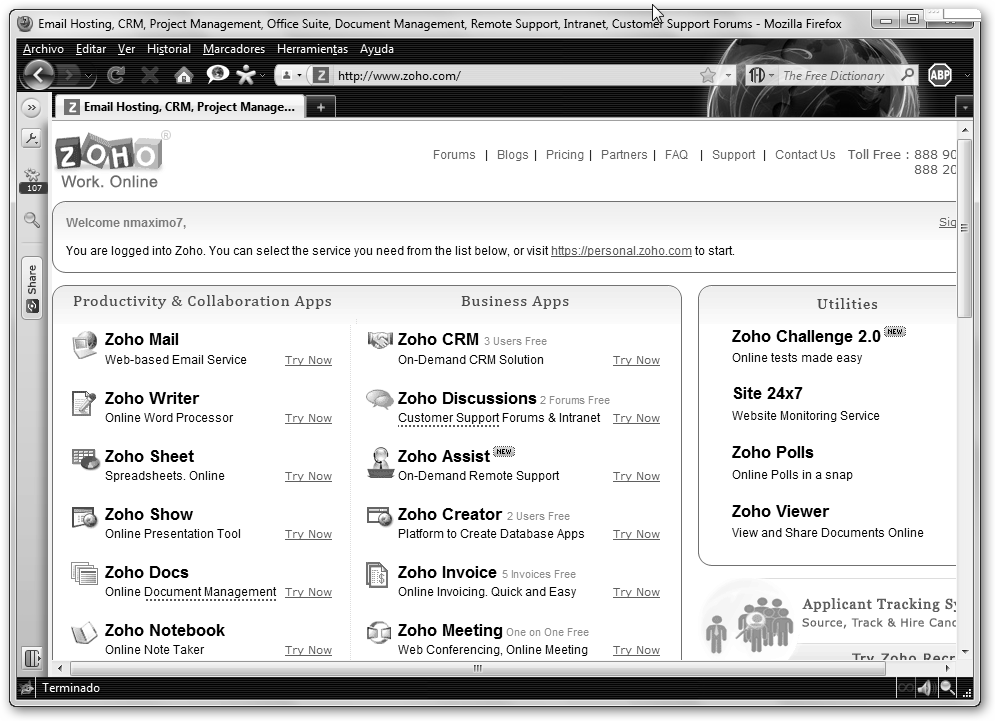995x721 pixels.
Task: Click the URL address bar field
Action: point(510,75)
